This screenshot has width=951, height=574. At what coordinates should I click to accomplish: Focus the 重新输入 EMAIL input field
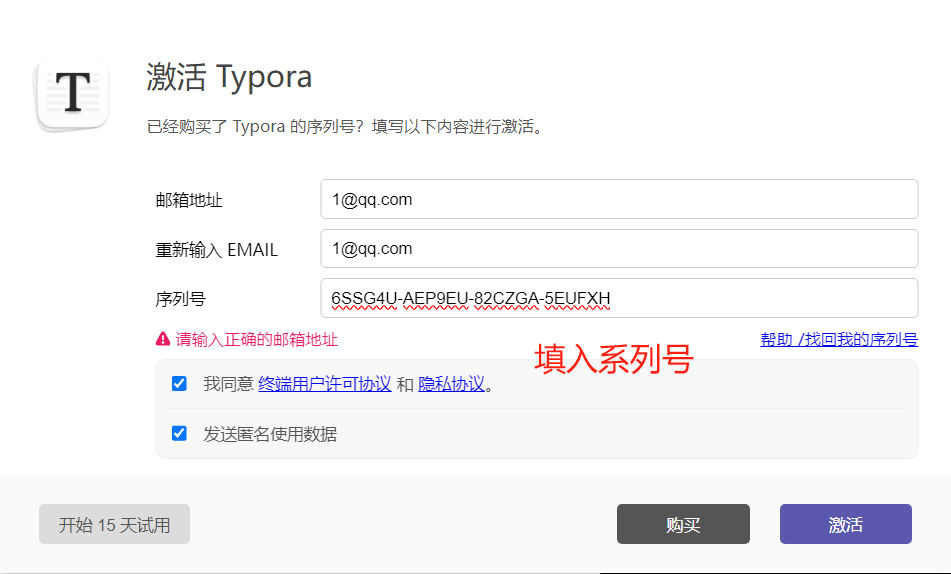click(619, 248)
